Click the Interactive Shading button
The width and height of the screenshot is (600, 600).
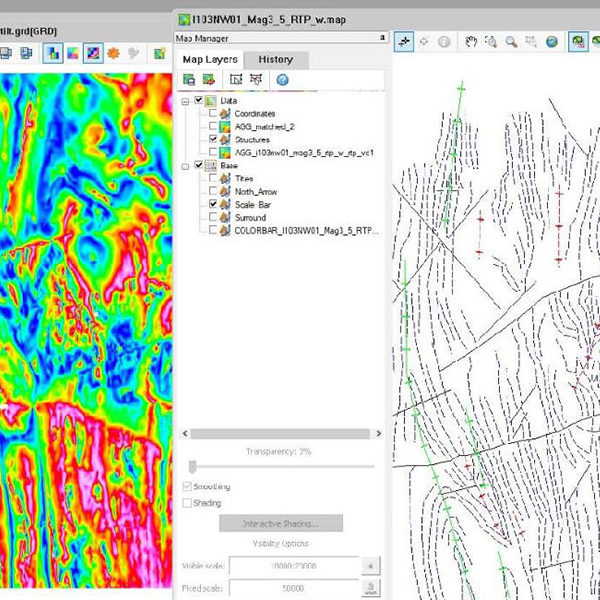(x=279, y=523)
